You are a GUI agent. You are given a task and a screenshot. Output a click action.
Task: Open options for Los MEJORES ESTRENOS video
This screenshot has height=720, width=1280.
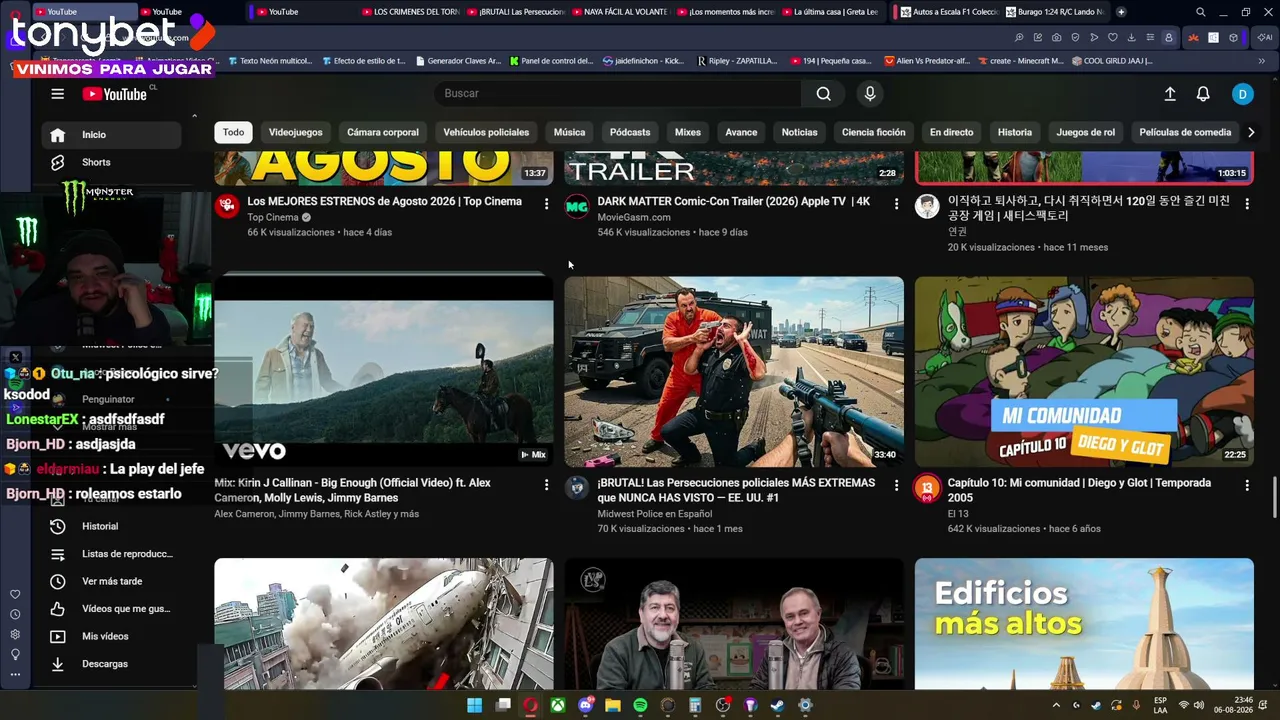[x=546, y=203]
